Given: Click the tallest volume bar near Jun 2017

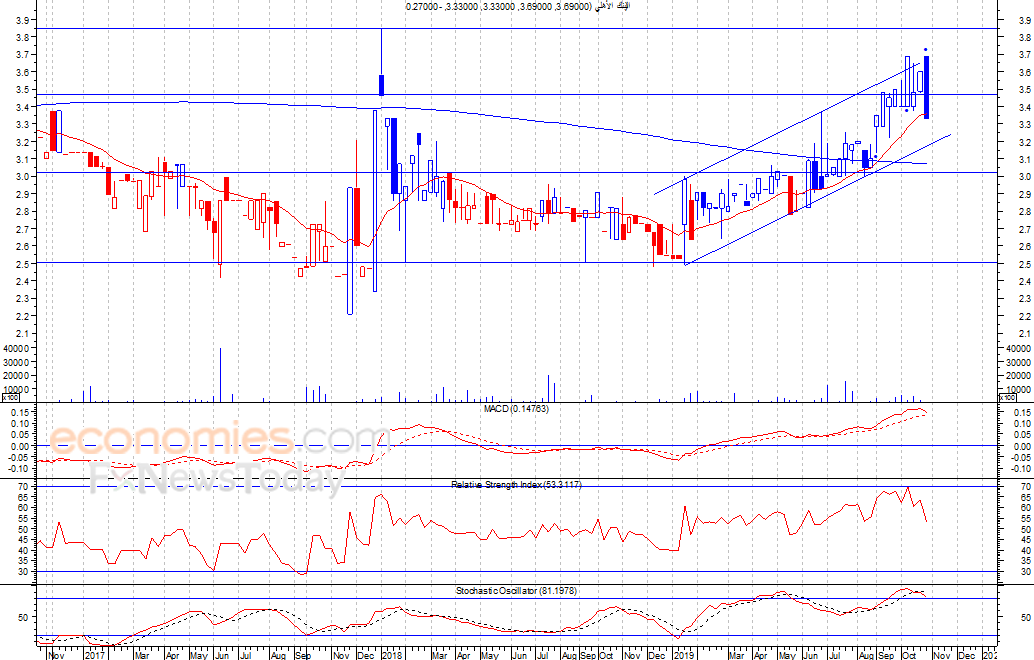Looking at the screenshot, I should [x=220, y=375].
